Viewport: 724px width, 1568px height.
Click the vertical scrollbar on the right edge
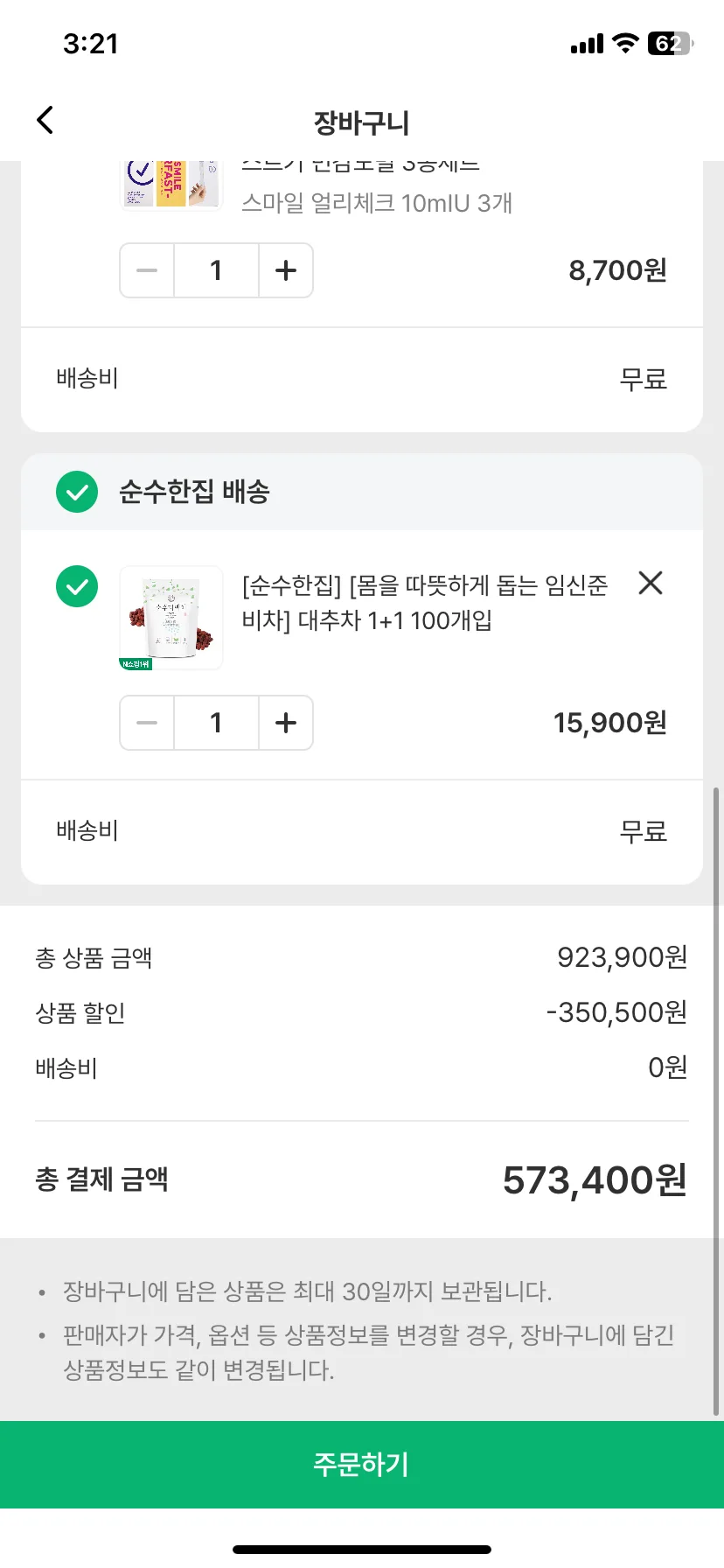click(x=717, y=1101)
